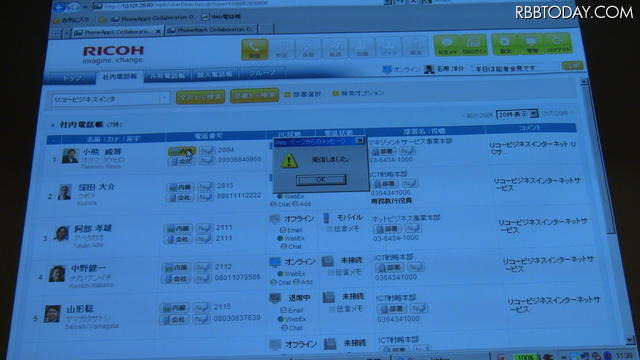Toggle 伝言メモ checkbox in 山形聡's row
This screenshot has width=640, height=360.
332,310
